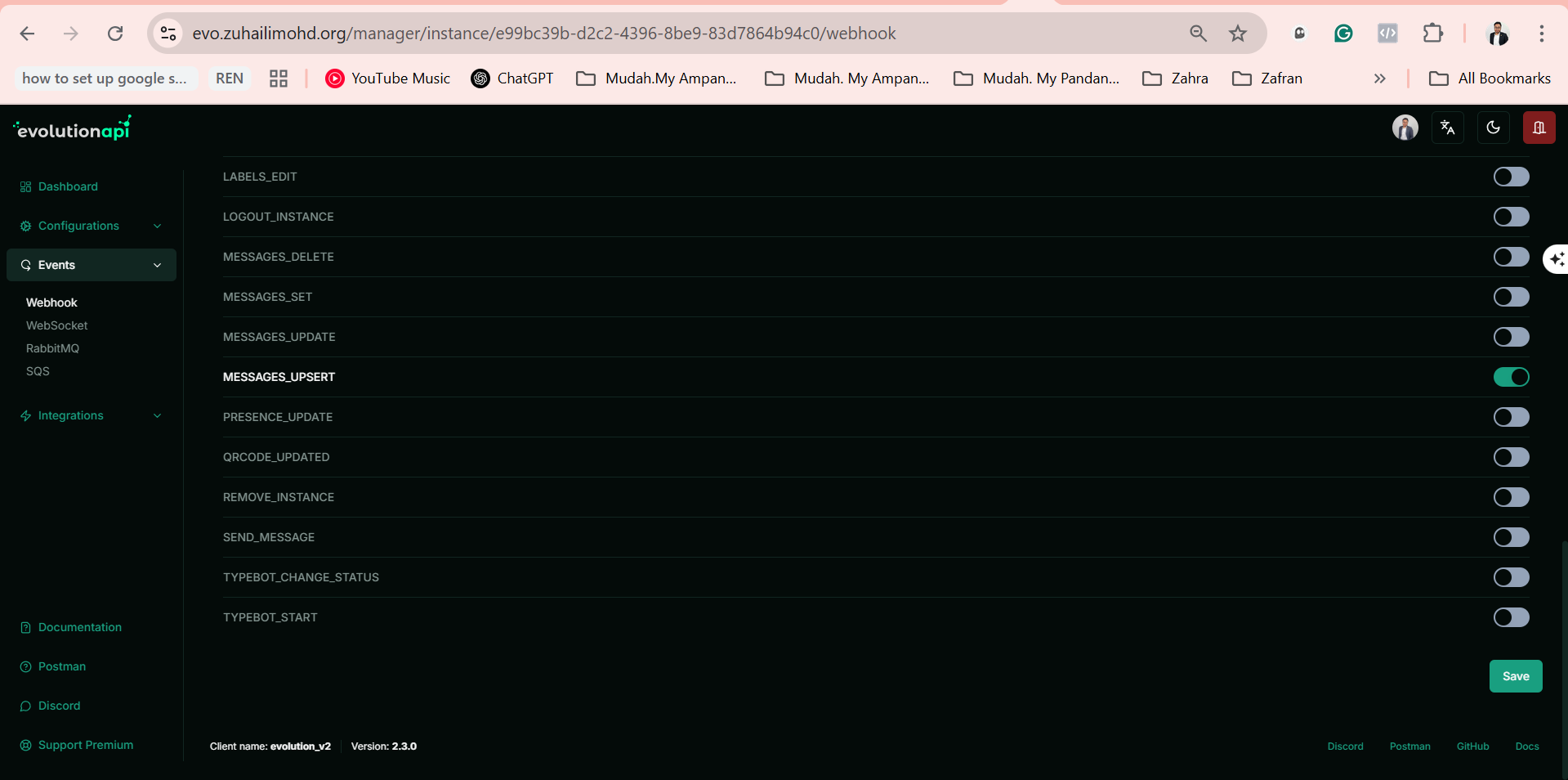This screenshot has height=780, width=1568.
Task: Collapse the Events sidebar section
Action: (x=92, y=265)
